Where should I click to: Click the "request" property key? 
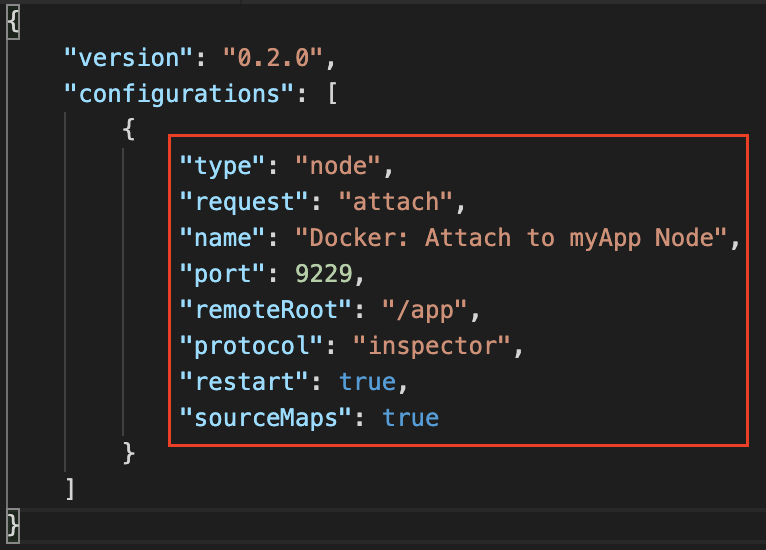(244, 202)
